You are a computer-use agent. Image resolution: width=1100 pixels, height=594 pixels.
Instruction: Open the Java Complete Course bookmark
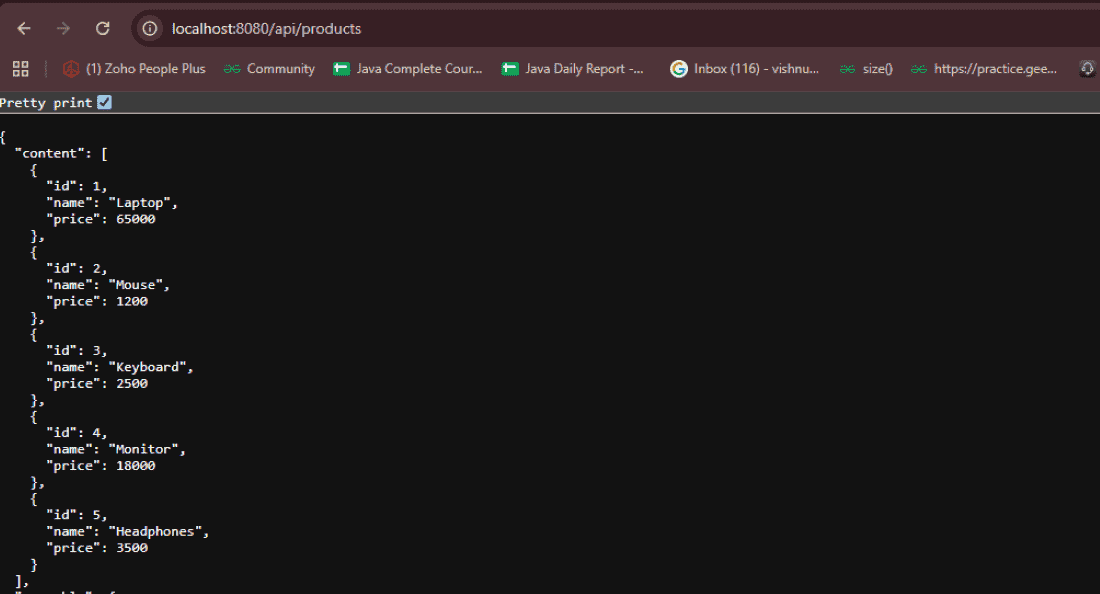(408, 69)
